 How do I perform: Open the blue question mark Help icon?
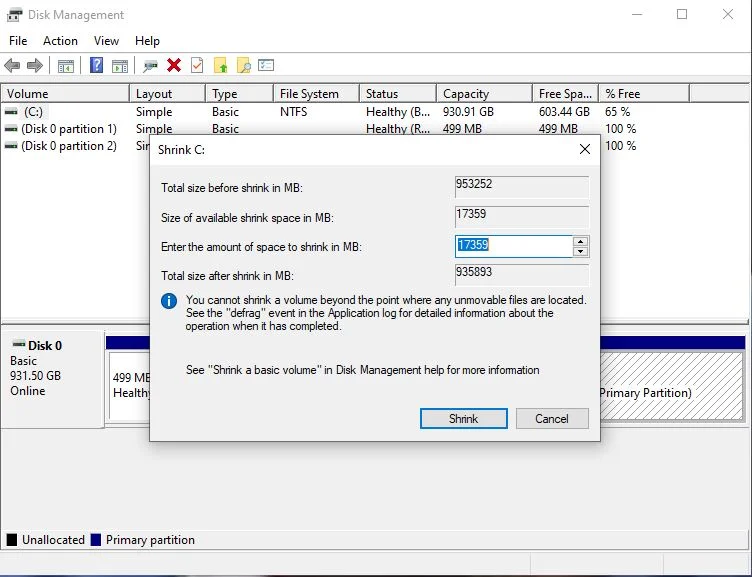pos(96,65)
